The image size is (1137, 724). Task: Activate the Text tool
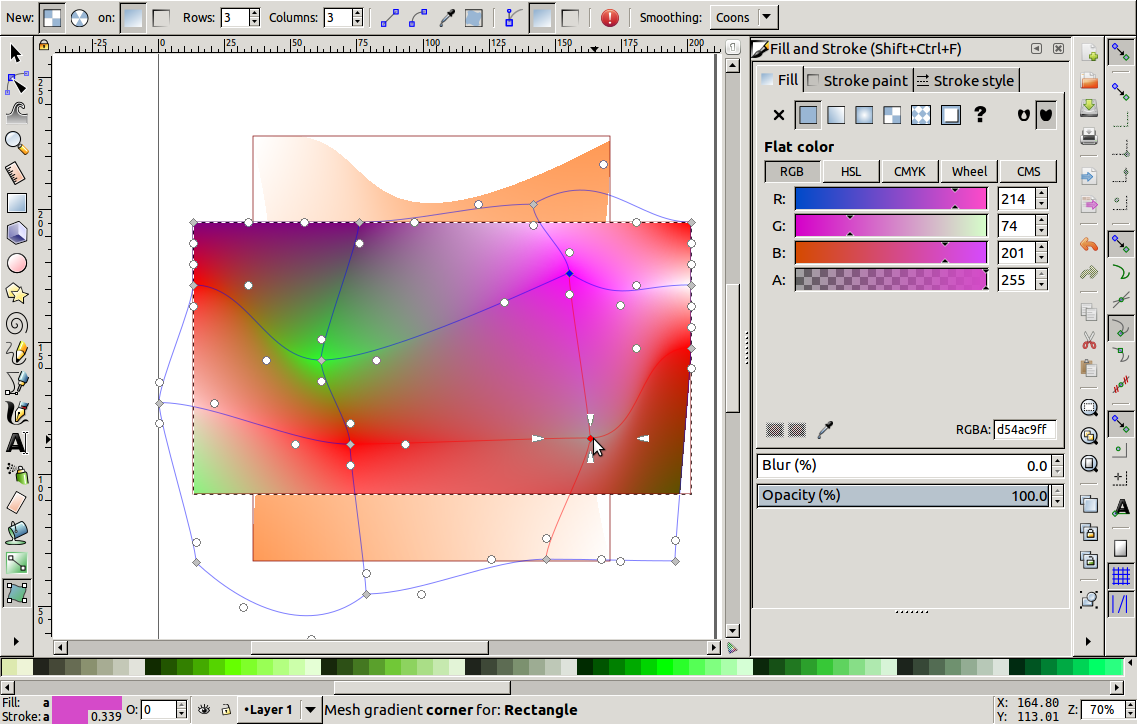16,443
